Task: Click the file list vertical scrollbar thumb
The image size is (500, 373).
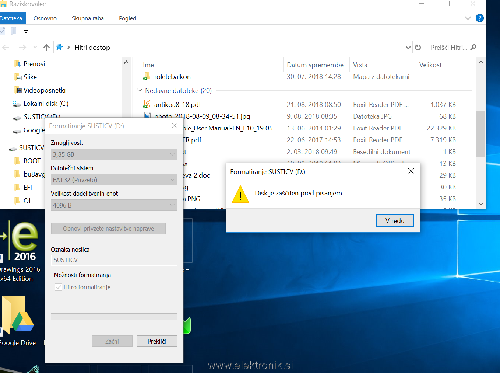Action: coord(480,133)
